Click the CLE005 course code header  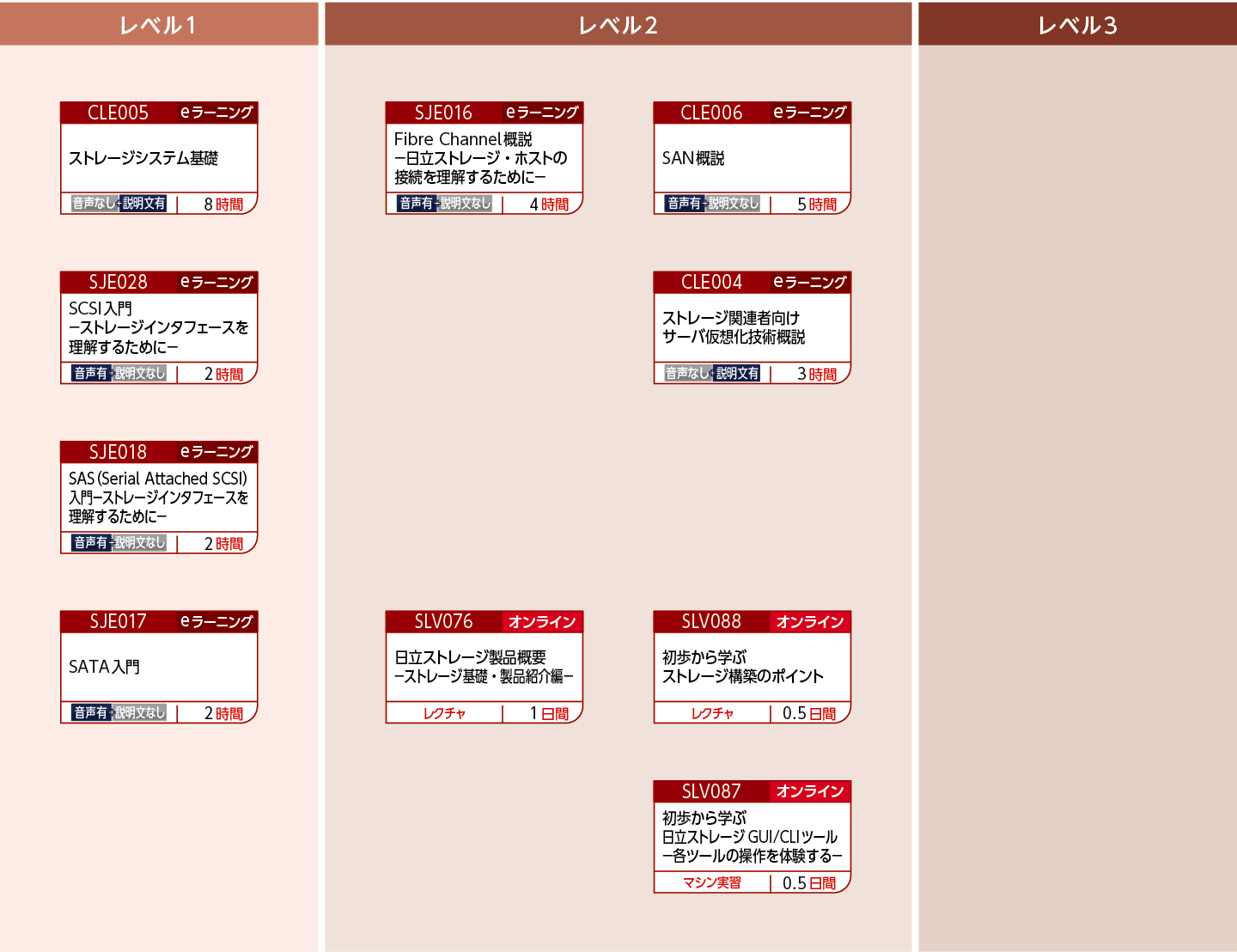(119, 113)
